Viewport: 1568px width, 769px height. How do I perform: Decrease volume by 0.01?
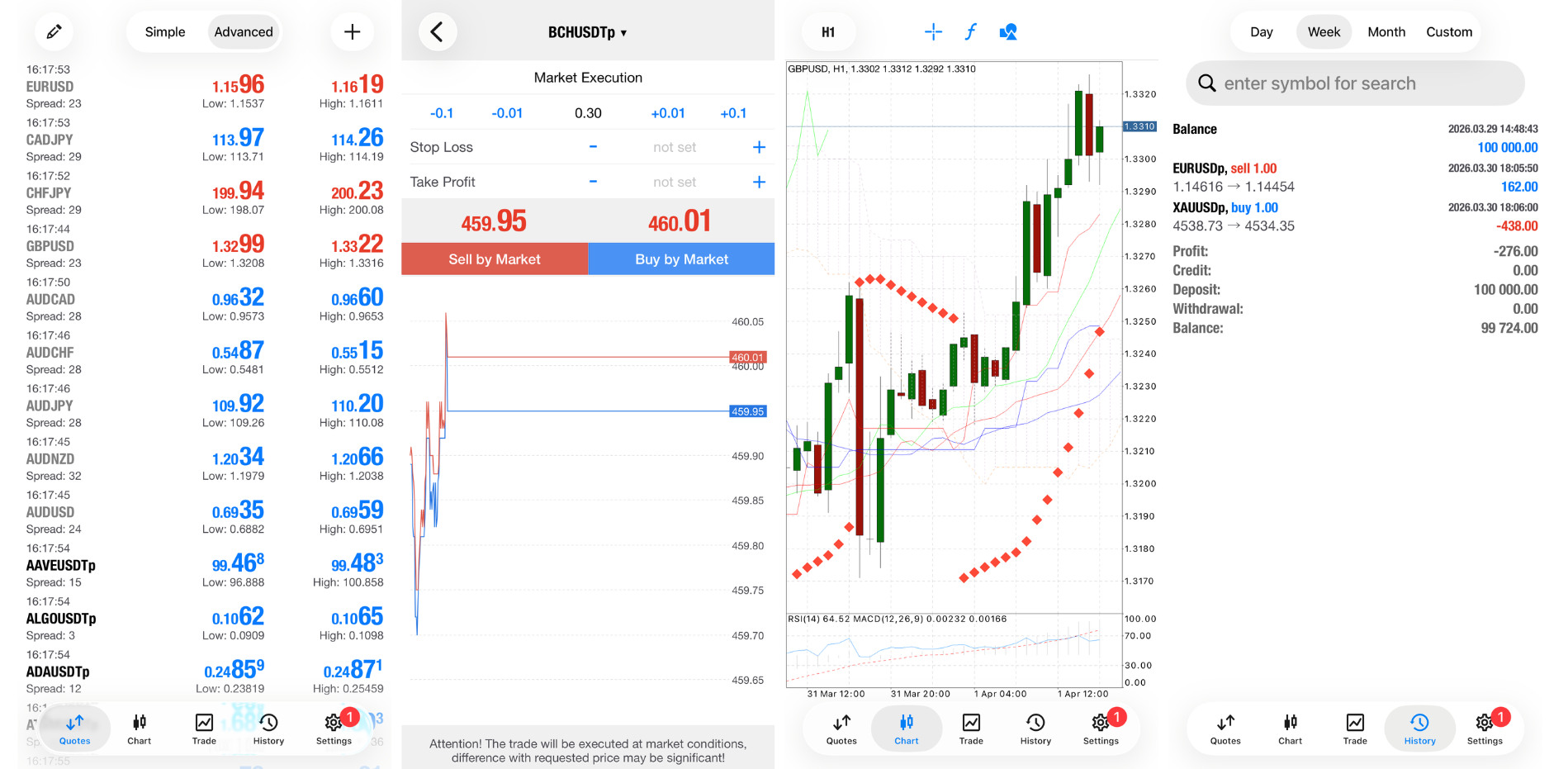click(507, 113)
